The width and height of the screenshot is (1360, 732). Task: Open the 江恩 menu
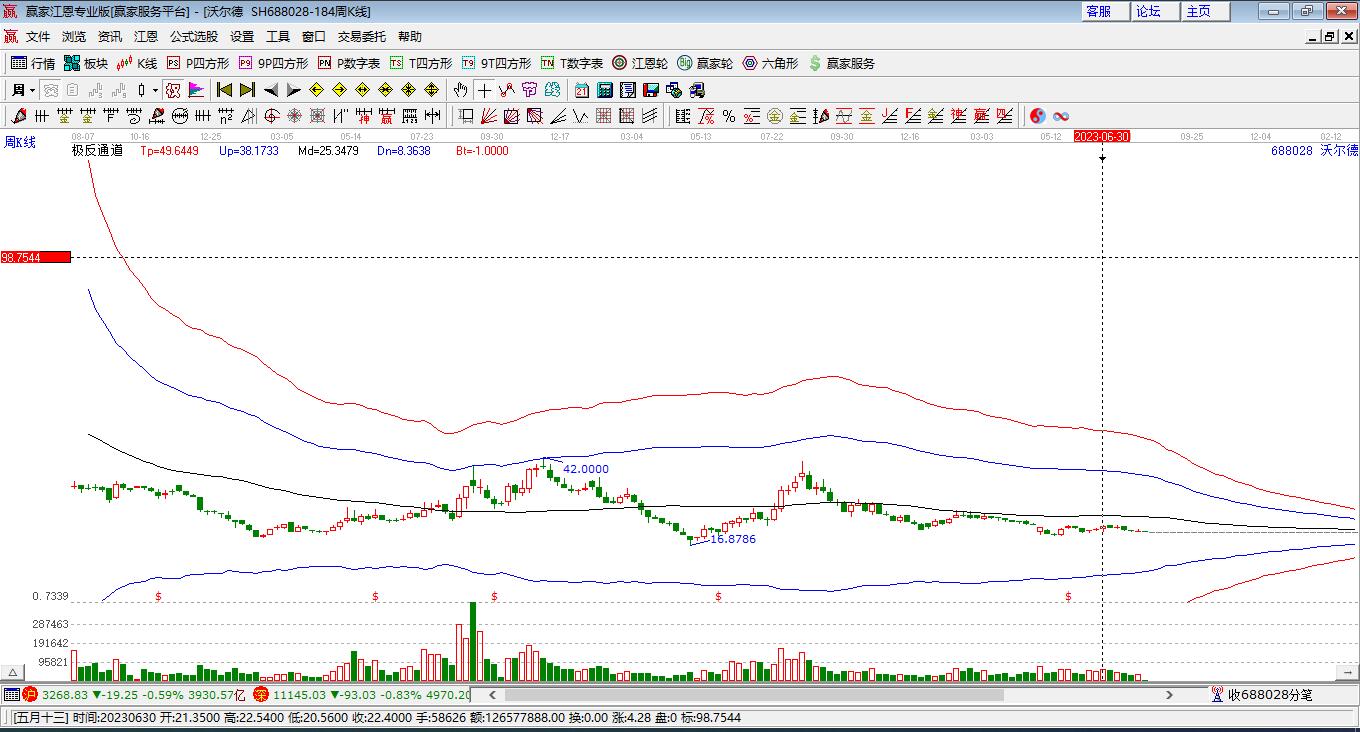point(146,37)
